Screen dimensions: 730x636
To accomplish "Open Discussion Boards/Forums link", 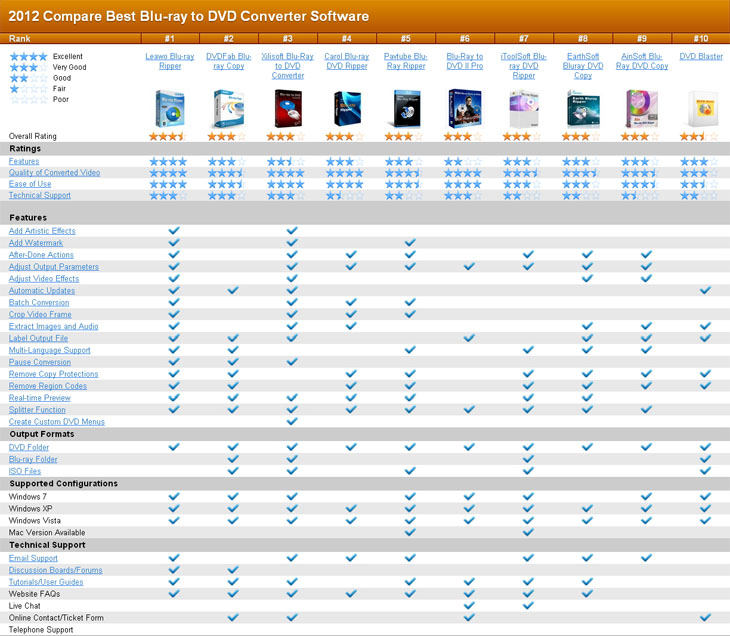I will pos(55,570).
